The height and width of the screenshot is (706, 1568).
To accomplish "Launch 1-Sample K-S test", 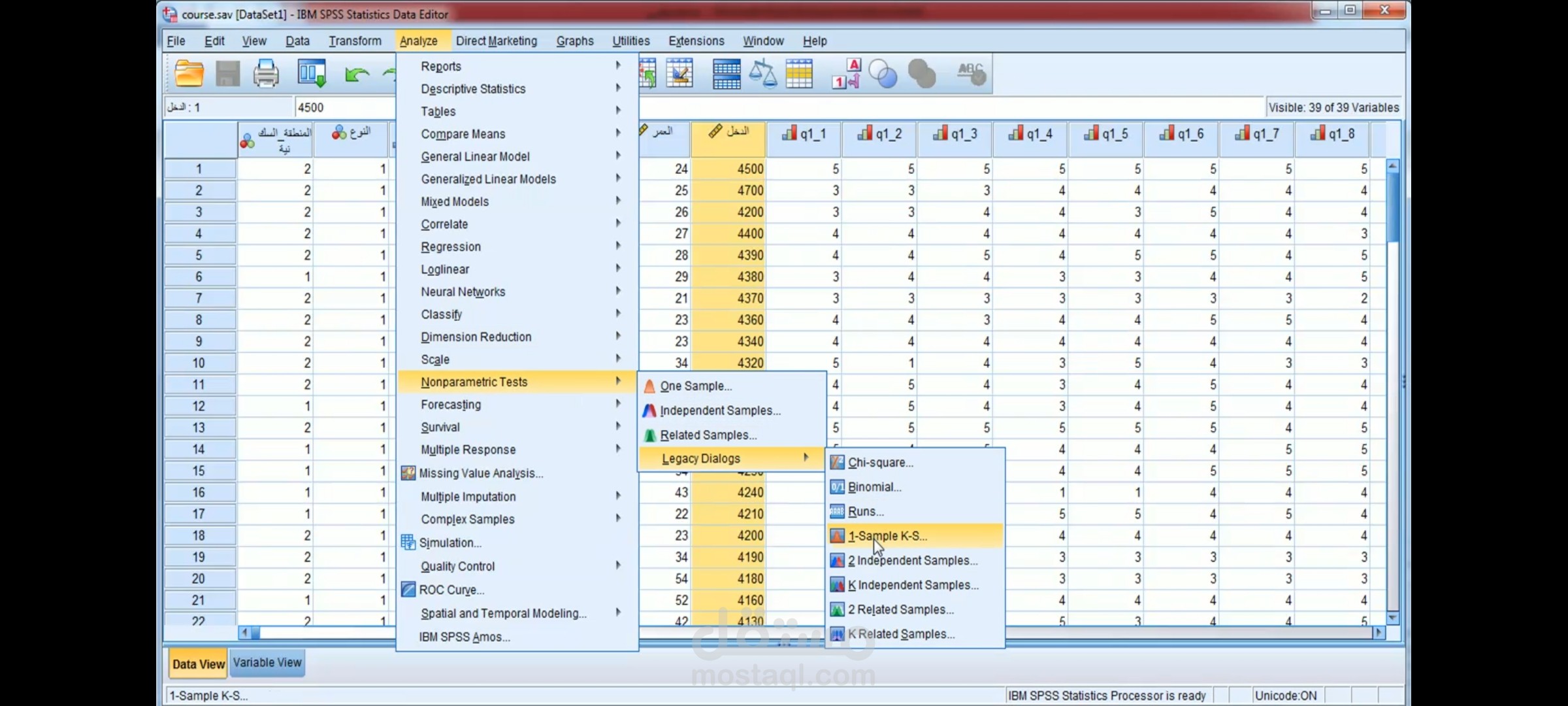I will [887, 535].
